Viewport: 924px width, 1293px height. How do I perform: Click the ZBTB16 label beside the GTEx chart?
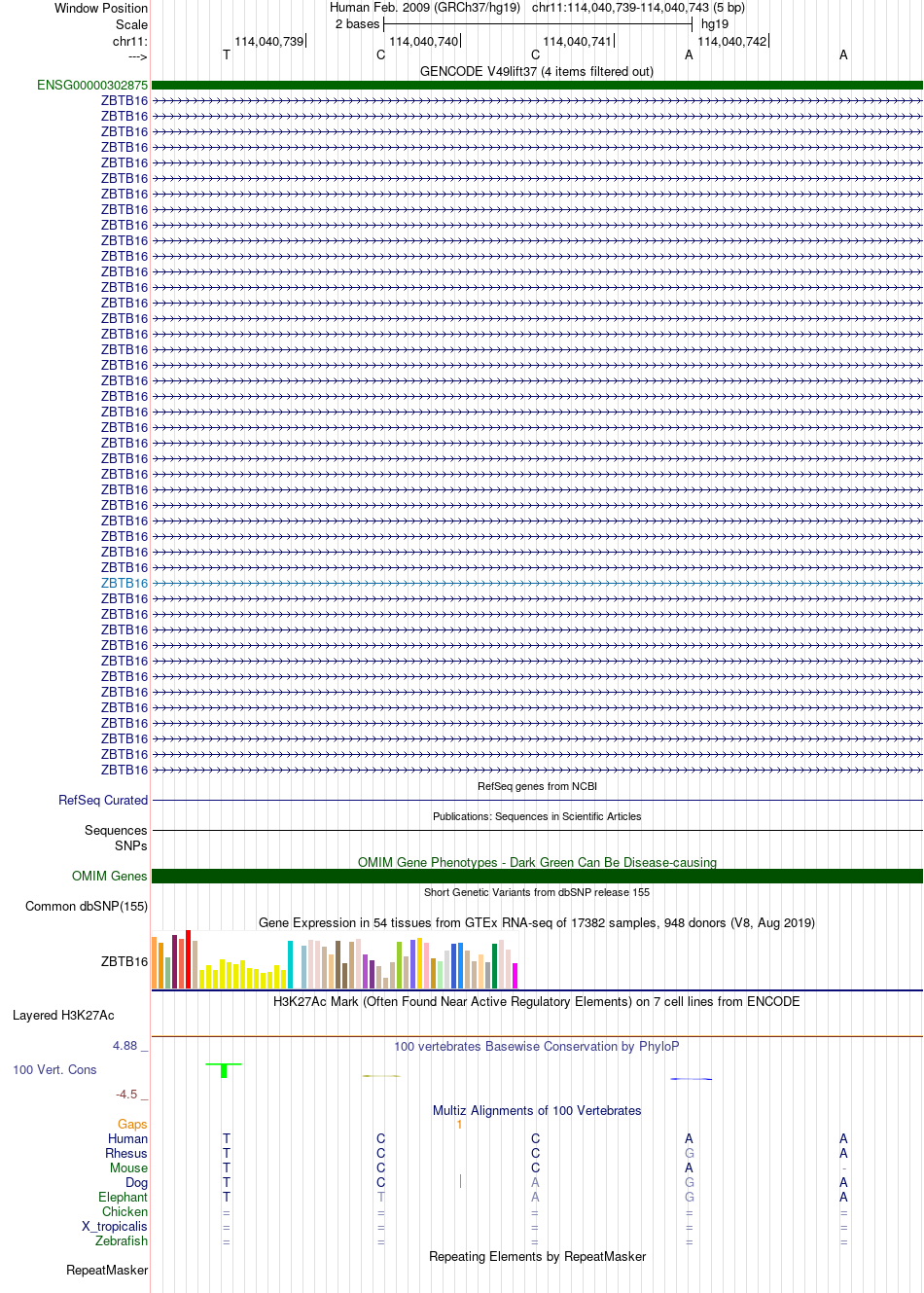click(x=124, y=962)
